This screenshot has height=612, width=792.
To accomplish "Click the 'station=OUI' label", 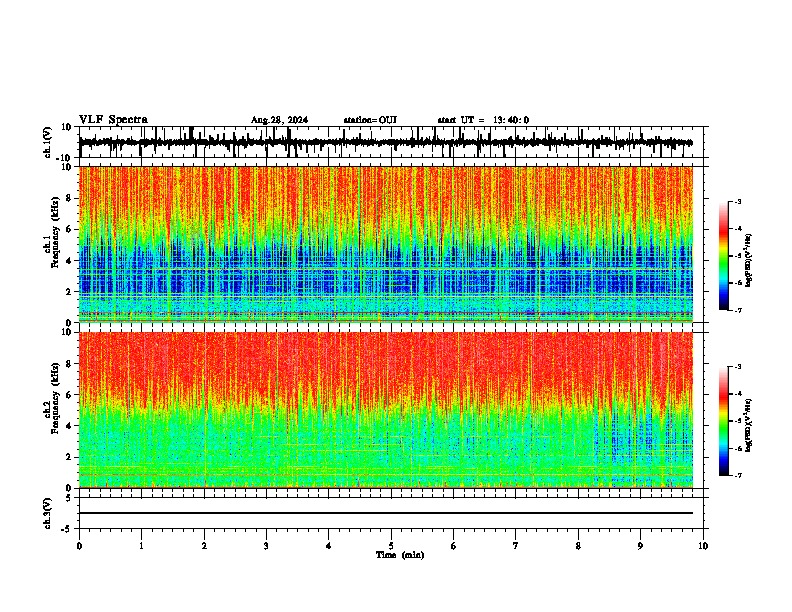I will point(370,120).
